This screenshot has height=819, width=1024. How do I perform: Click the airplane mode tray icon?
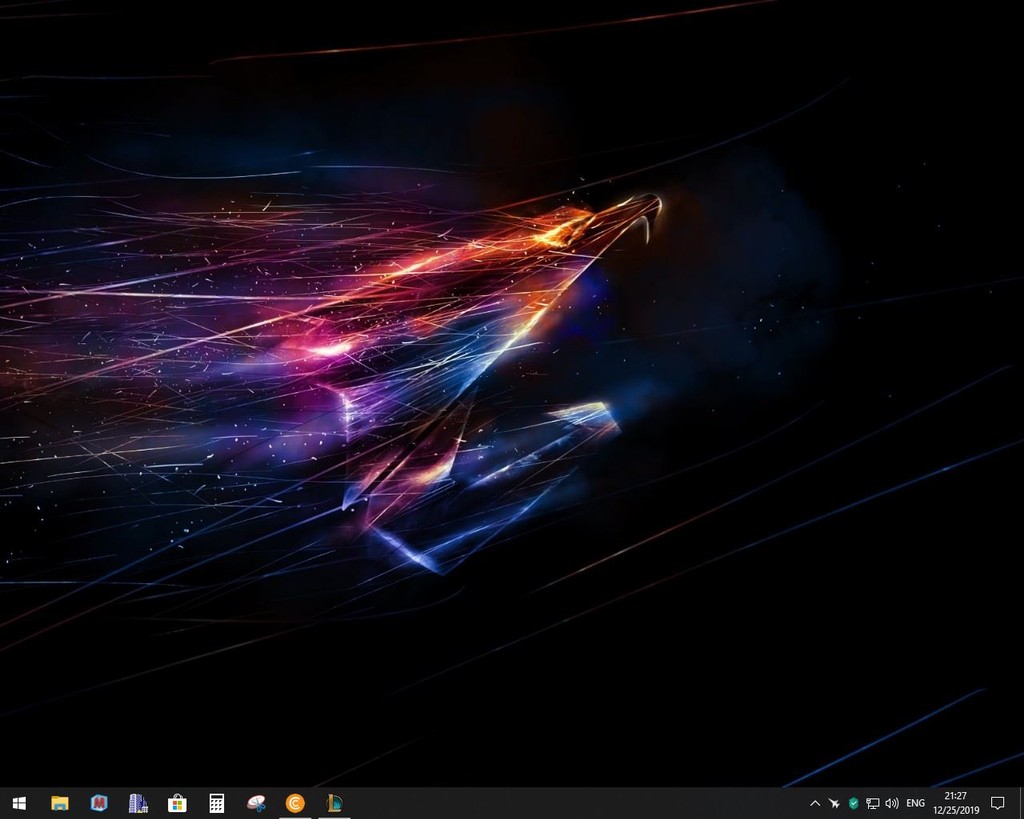834,803
